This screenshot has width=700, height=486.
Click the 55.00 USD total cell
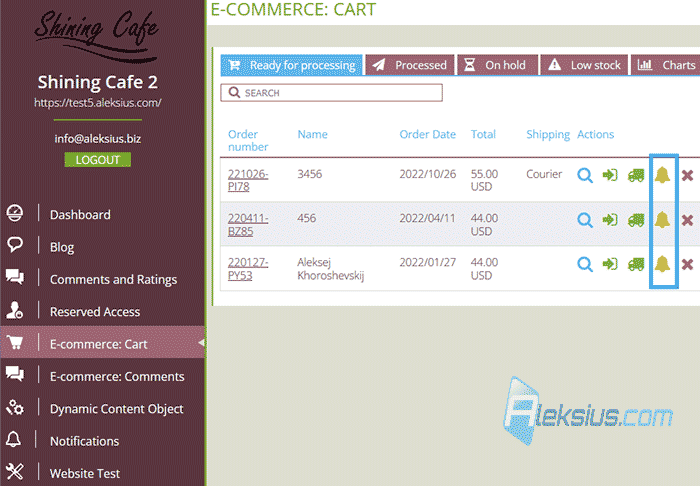tap(484, 180)
